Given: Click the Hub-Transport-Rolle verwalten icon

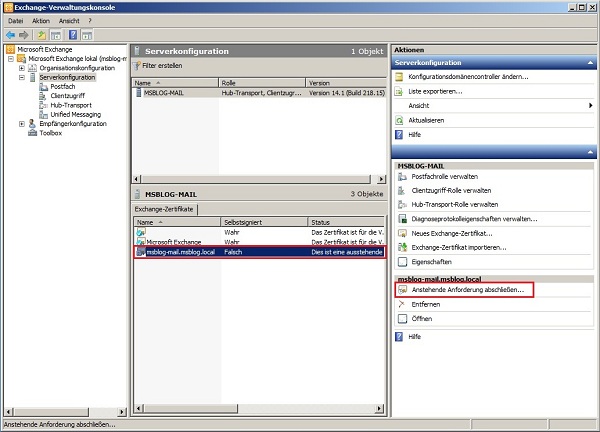Looking at the screenshot, I should [402, 205].
